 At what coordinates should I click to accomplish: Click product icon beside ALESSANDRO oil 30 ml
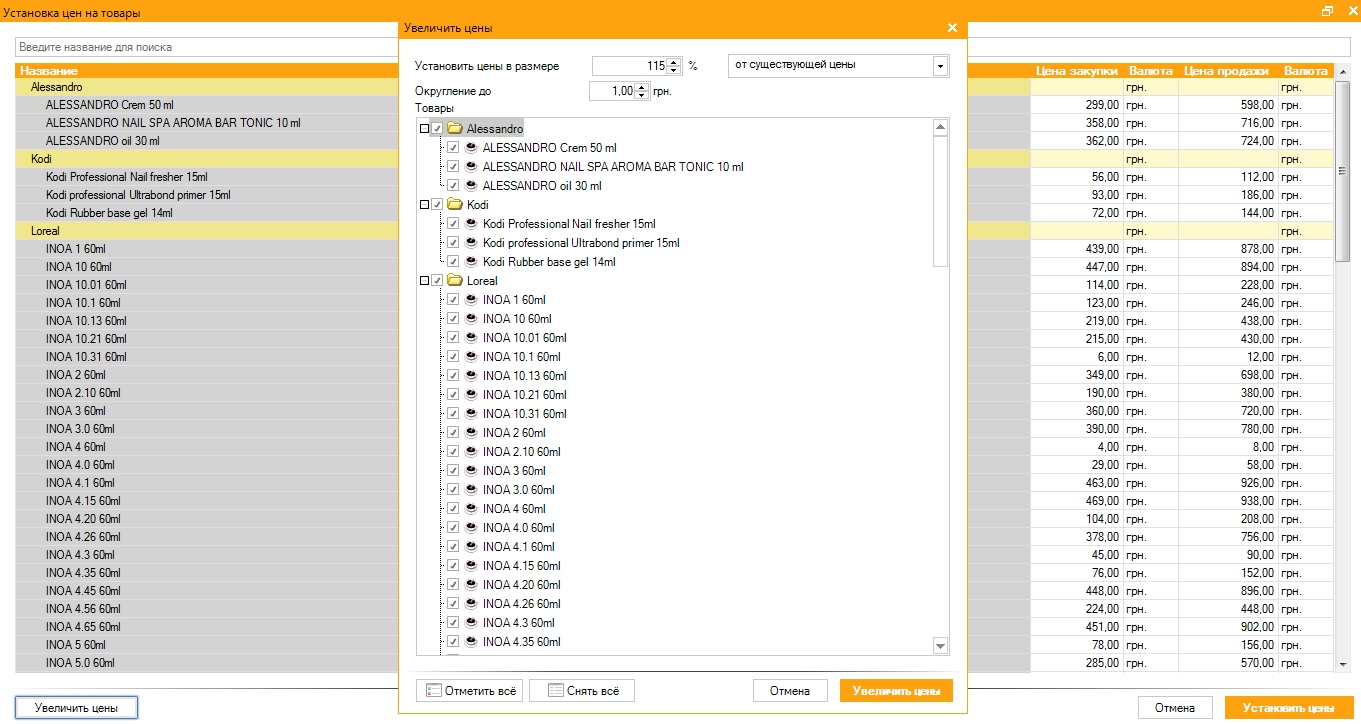click(470, 186)
